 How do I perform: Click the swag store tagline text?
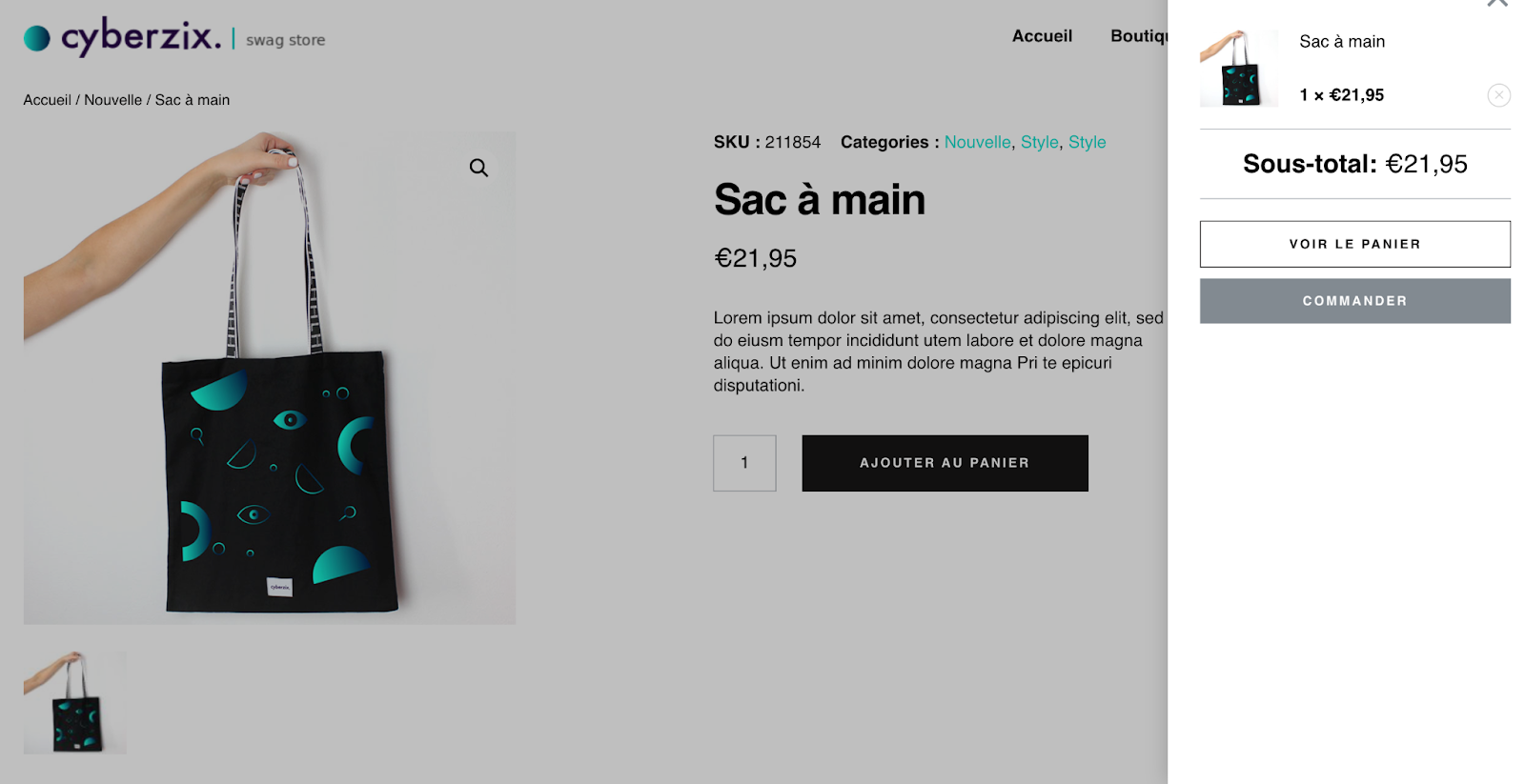pos(285,40)
